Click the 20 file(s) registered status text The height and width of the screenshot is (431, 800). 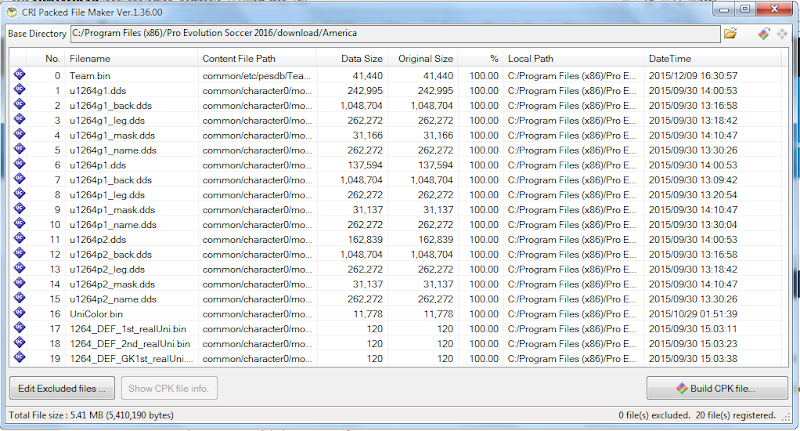click(735, 415)
